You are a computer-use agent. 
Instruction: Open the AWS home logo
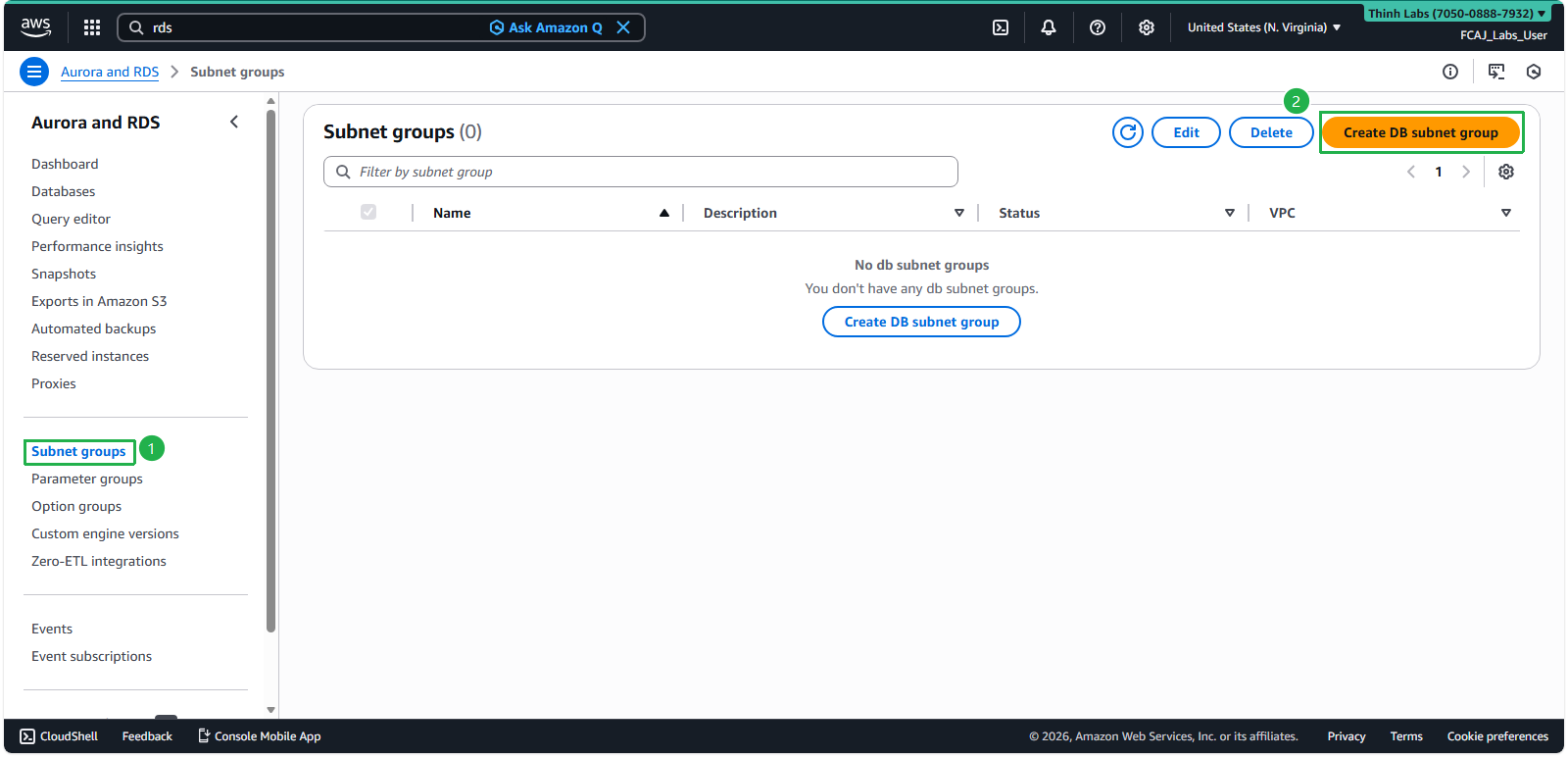[x=36, y=27]
